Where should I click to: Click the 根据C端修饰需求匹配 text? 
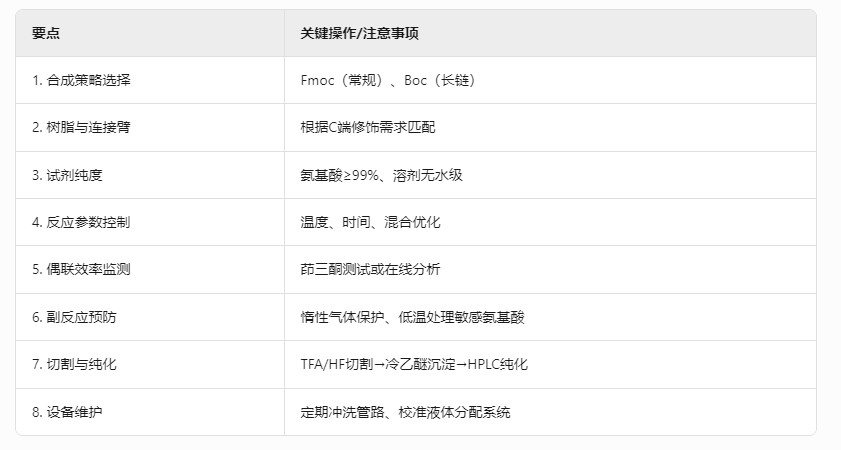[368, 128]
